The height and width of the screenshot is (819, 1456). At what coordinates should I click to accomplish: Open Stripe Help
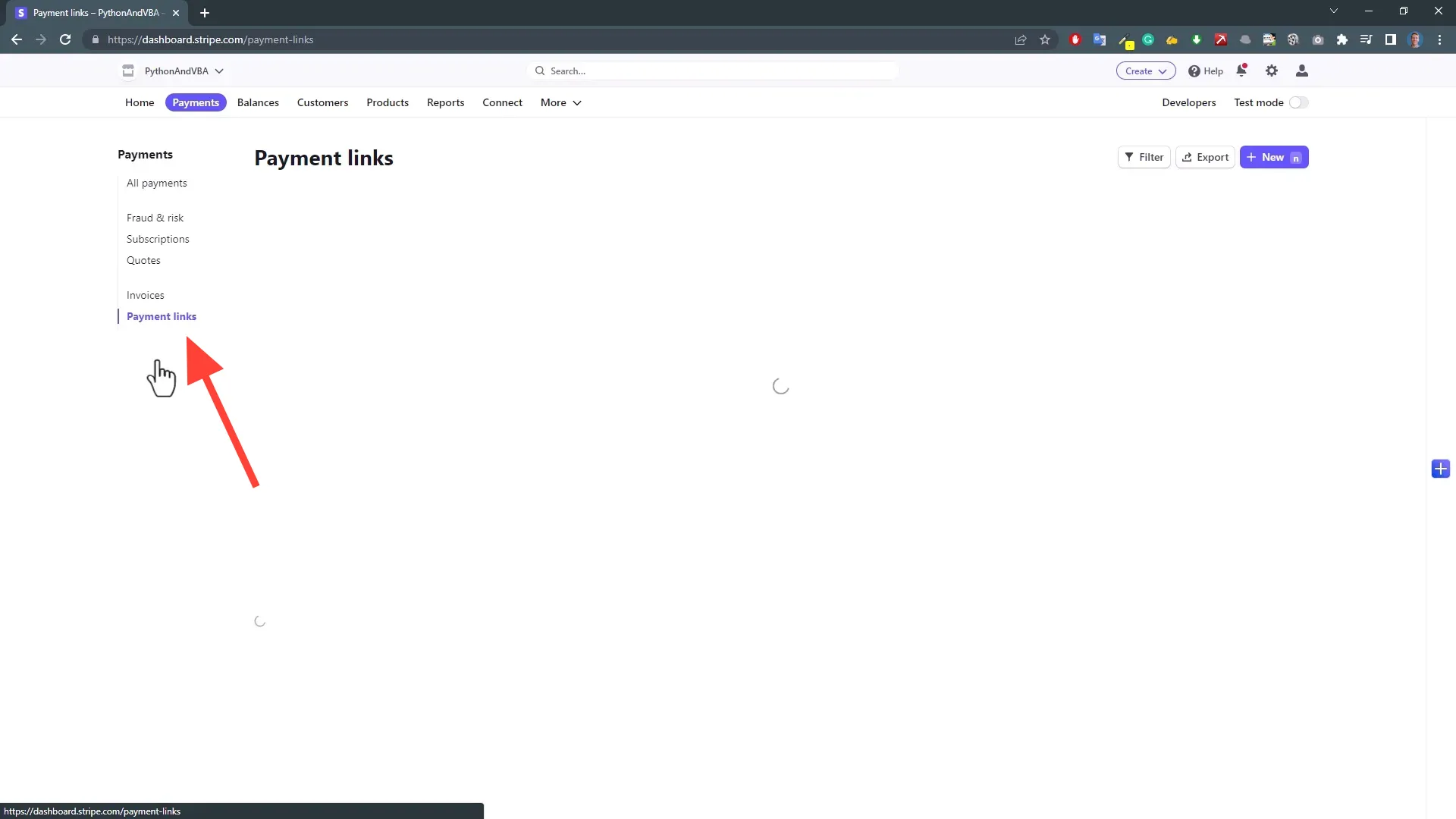[1205, 71]
